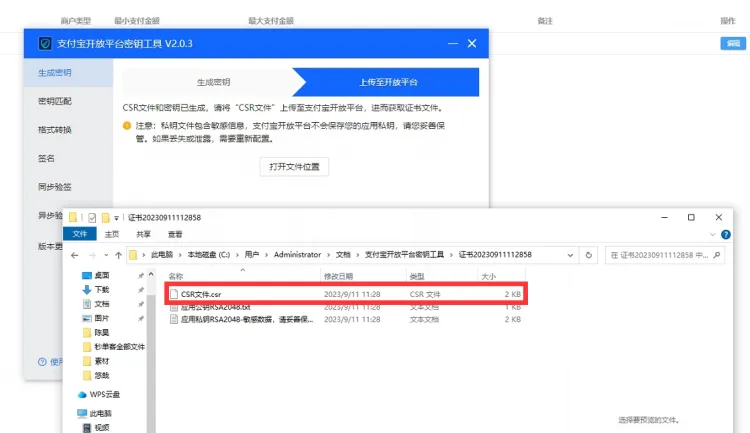Sort files by the 类型 column header

417,277
